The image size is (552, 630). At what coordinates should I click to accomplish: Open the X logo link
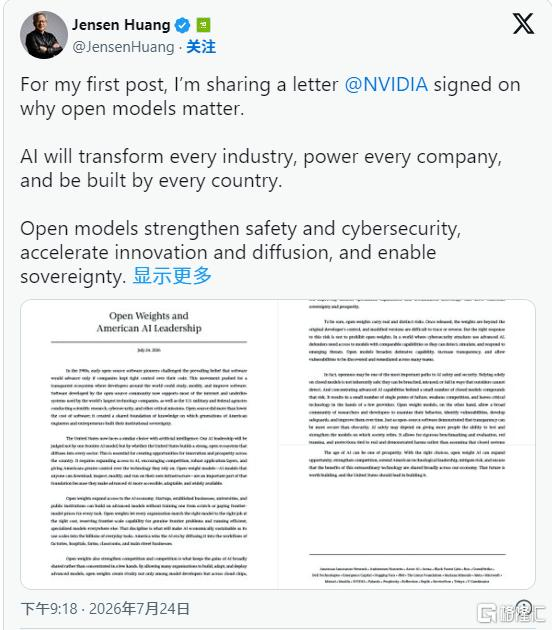[x=523, y=24]
